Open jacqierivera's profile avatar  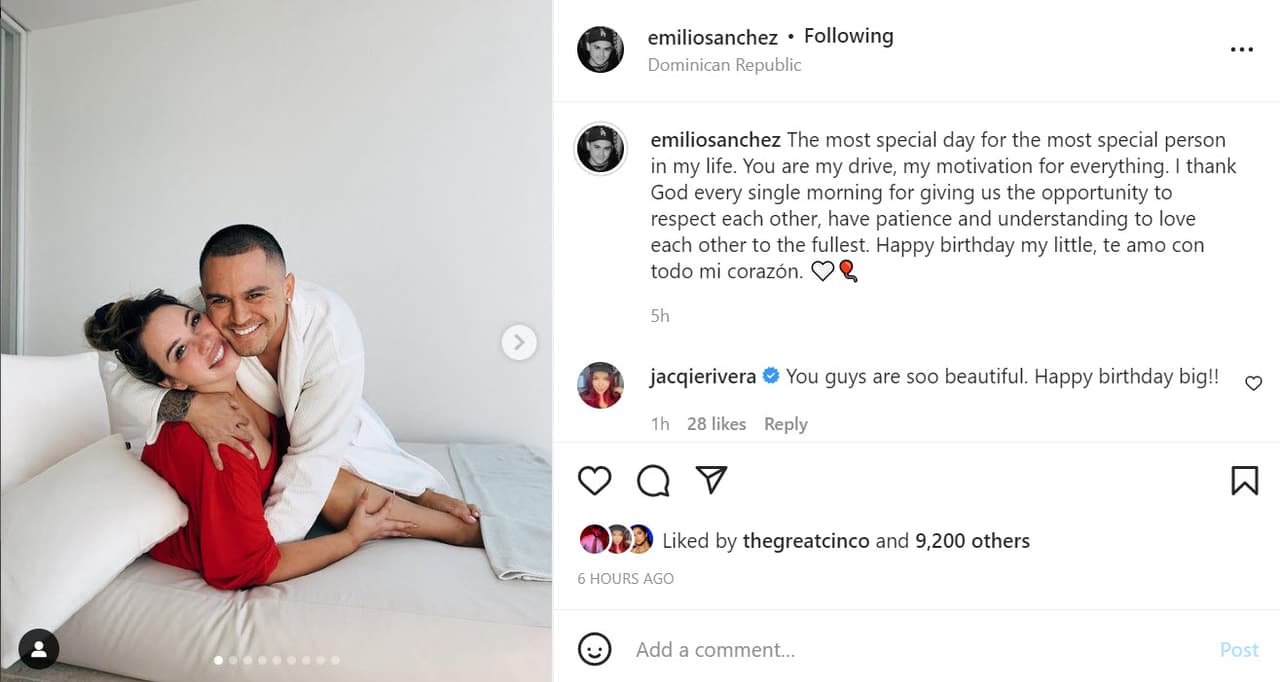tap(601, 385)
